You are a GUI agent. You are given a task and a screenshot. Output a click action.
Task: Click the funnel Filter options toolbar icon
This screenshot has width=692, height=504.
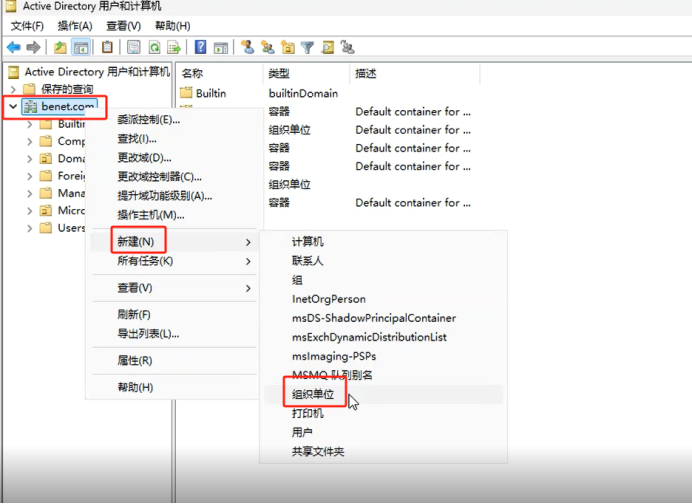pos(307,47)
